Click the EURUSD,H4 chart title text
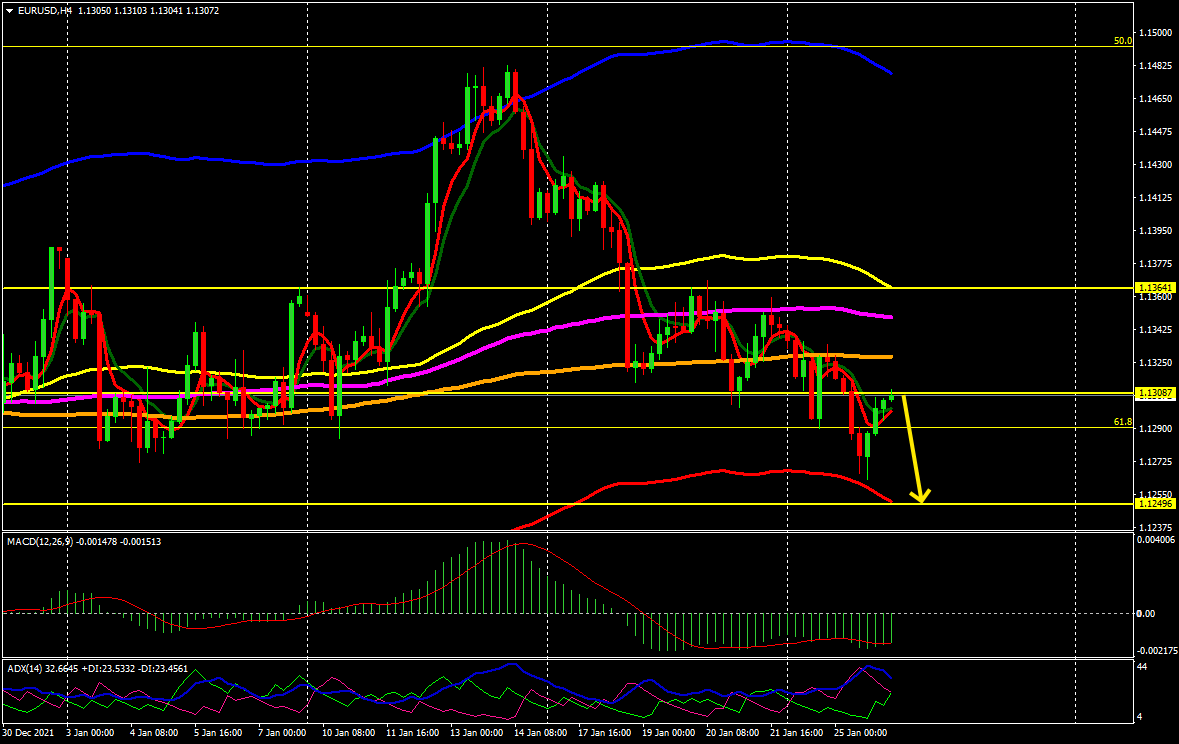 coord(45,11)
